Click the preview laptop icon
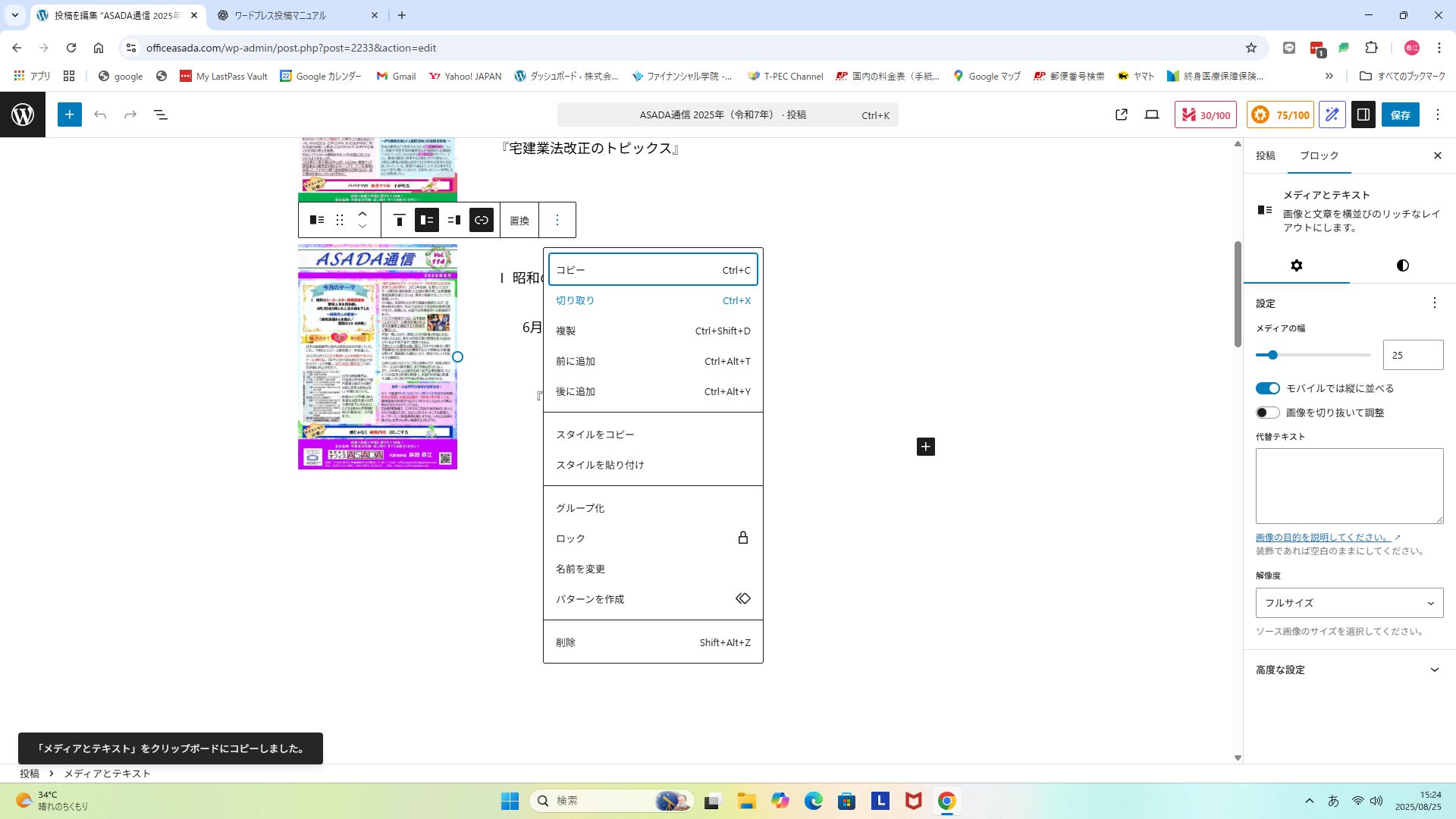 tap(1152, 115)
